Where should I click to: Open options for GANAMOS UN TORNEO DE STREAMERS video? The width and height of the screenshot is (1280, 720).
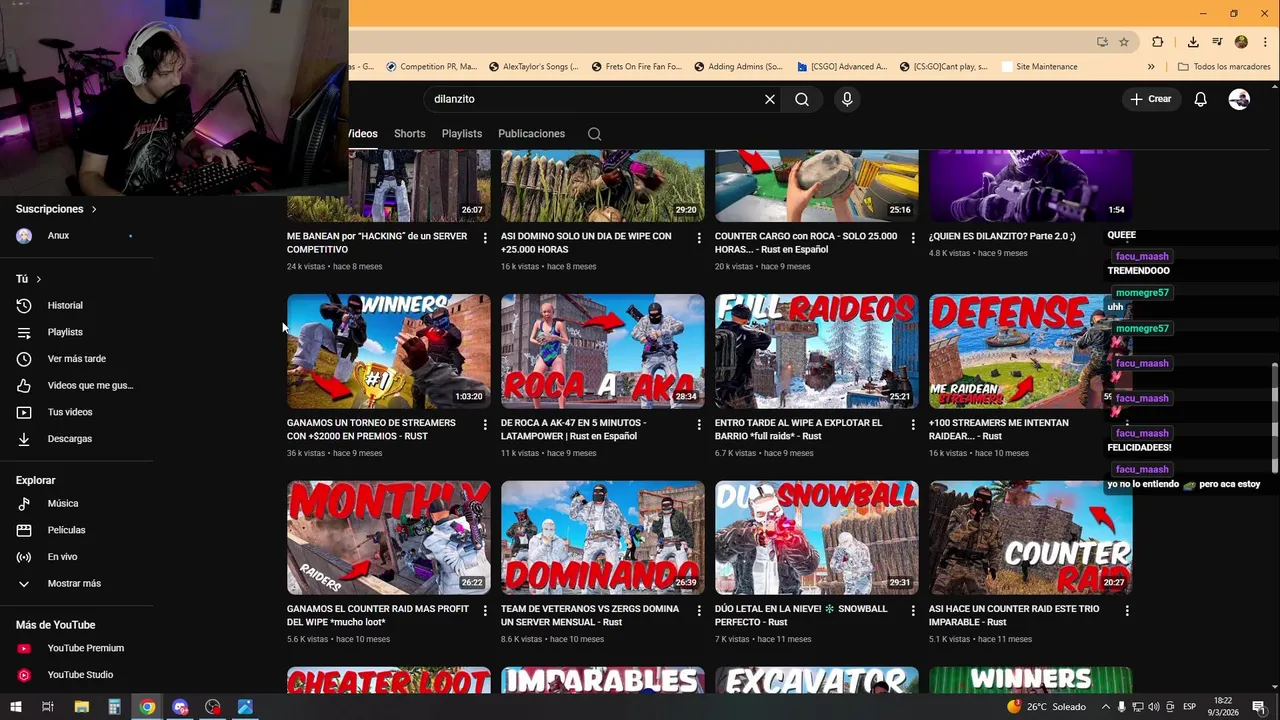[x=485, y=425]
